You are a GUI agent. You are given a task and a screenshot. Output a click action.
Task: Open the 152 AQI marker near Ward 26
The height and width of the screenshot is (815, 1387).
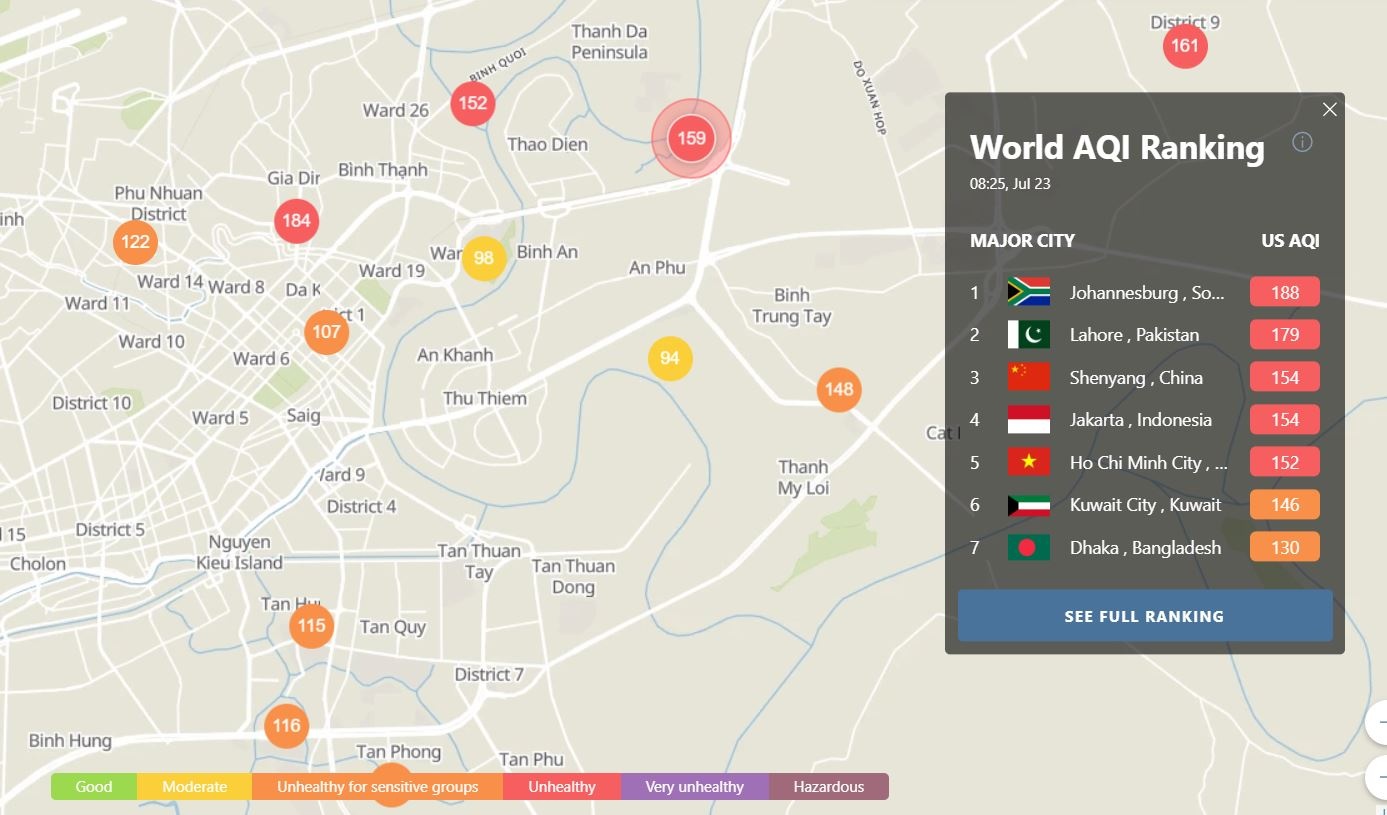pyautogui.click(x=472, y=103)
